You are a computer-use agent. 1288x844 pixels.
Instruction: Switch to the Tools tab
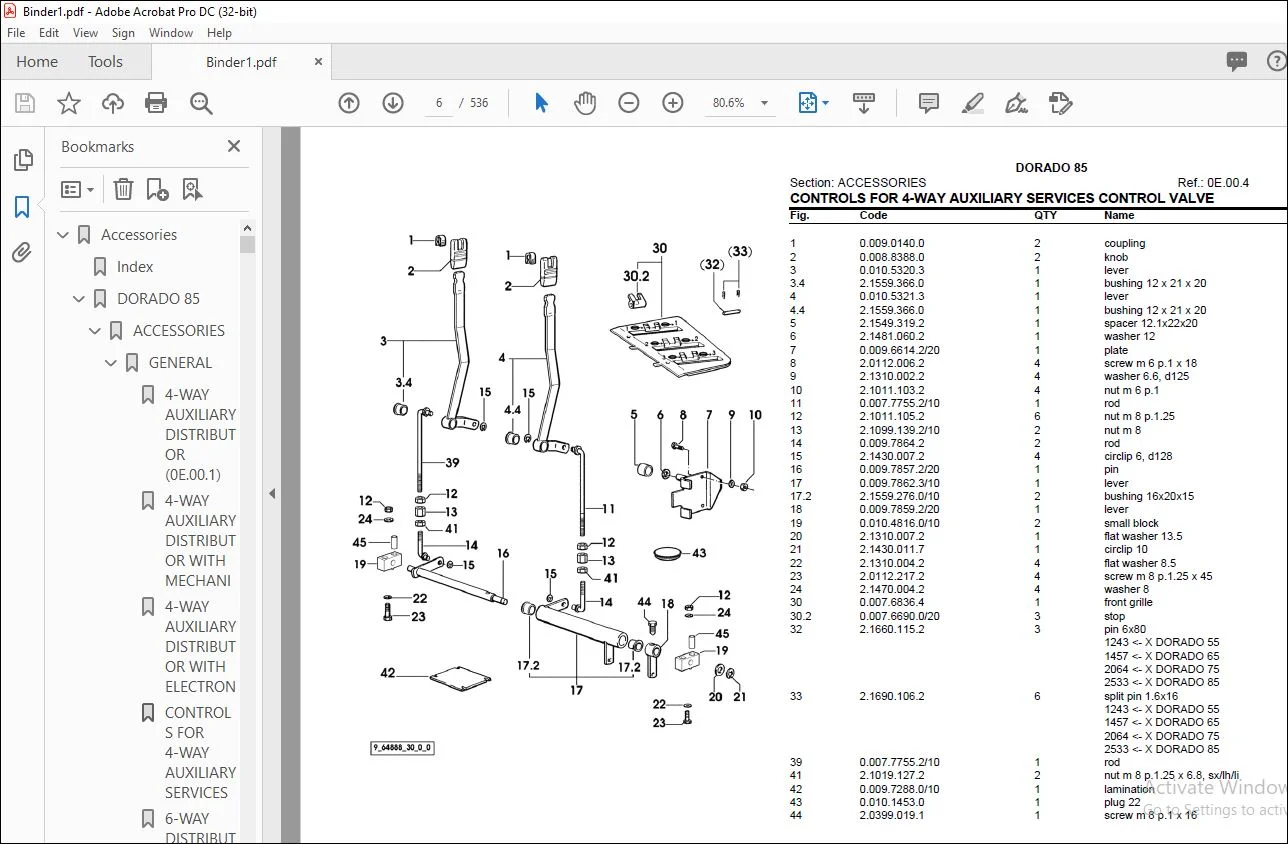pos(105,62)
